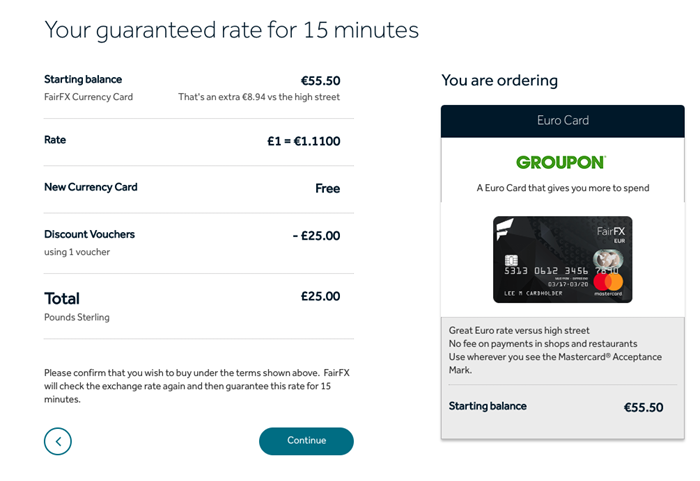Click the You are ordering heading
This screenshot has width=700, height=481.
pyautogui.click(x=500, y=80)
